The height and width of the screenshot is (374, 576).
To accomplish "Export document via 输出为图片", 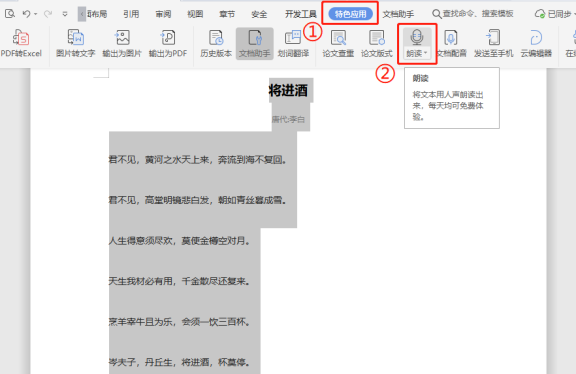I will coord(122,43).
